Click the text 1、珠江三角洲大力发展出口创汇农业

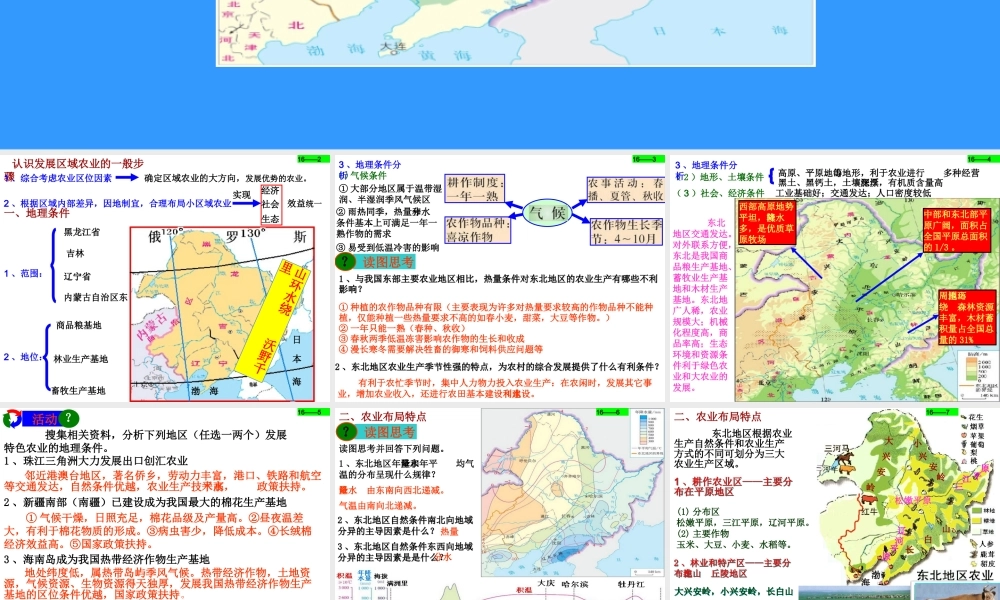click(x=96, y=460)
